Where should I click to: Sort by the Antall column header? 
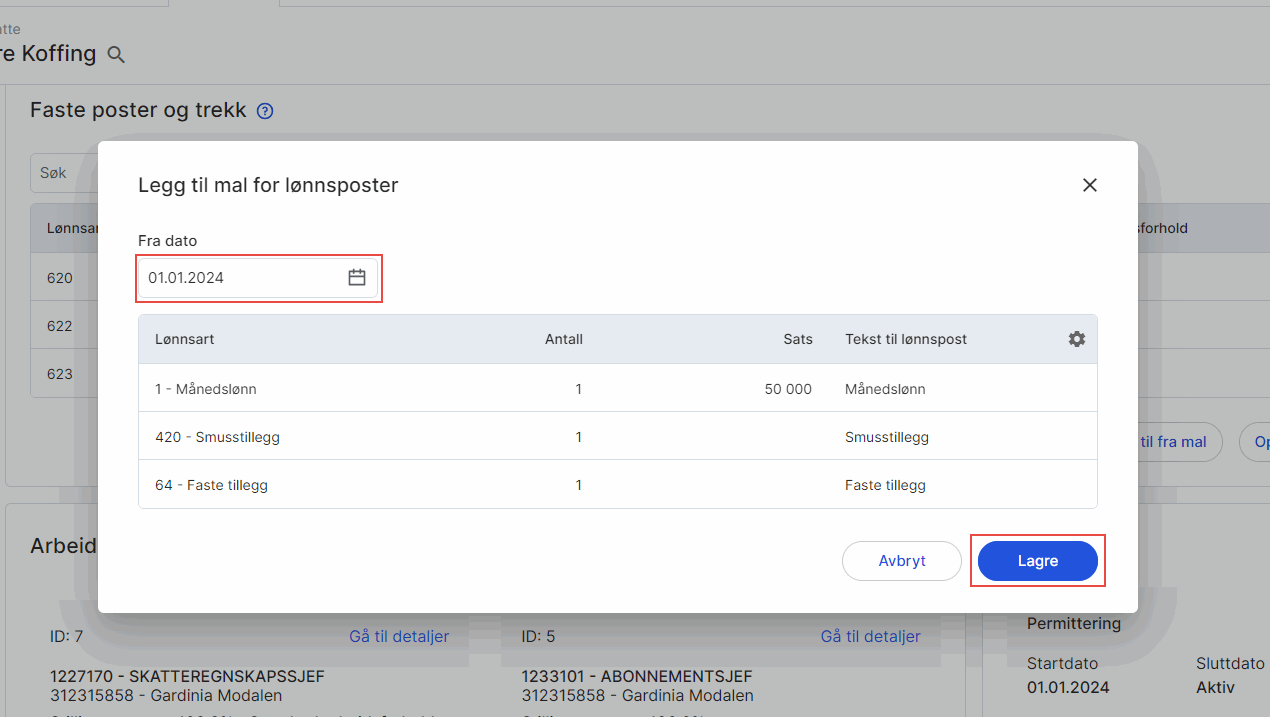coord(564,339)
